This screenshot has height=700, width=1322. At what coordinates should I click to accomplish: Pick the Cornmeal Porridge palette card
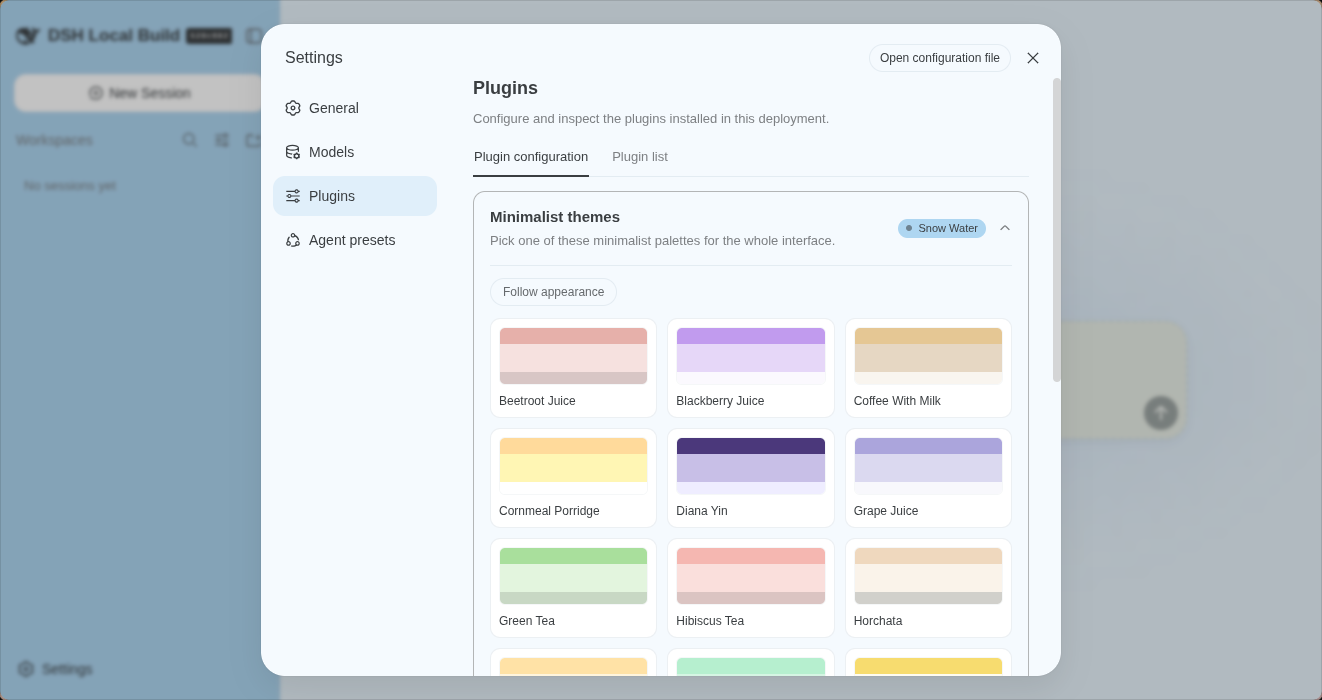(573, 478)
